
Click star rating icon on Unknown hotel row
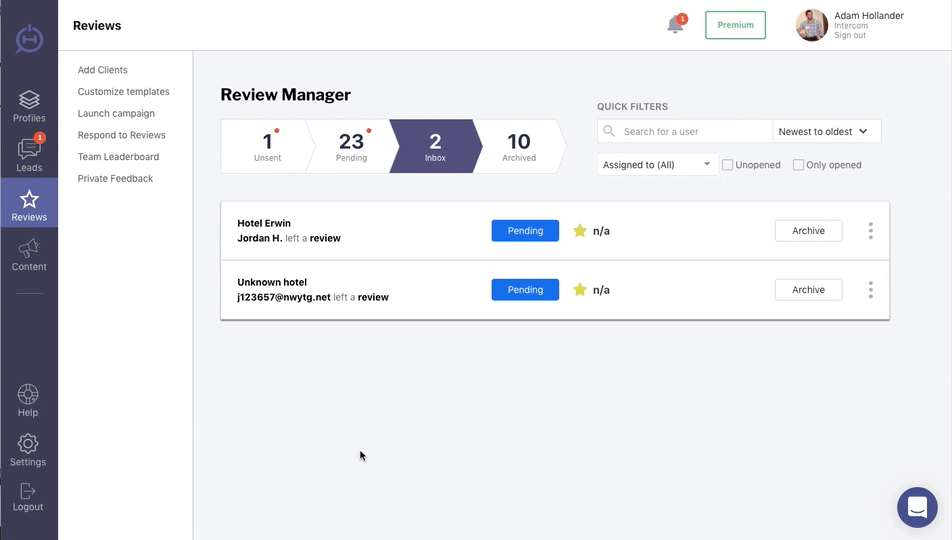coord(580,289)
